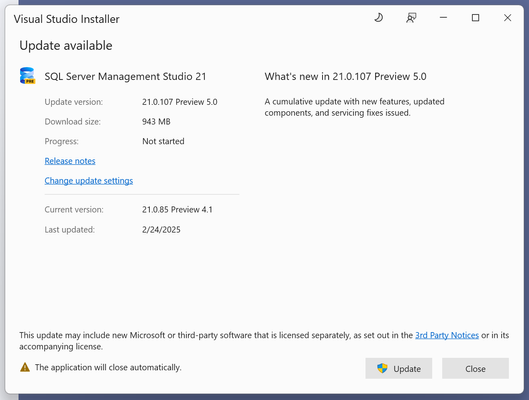Click the SQL Server Management Studio product icon
The height and width of the screenshot is (400, 529).
[x=27, y=76]
